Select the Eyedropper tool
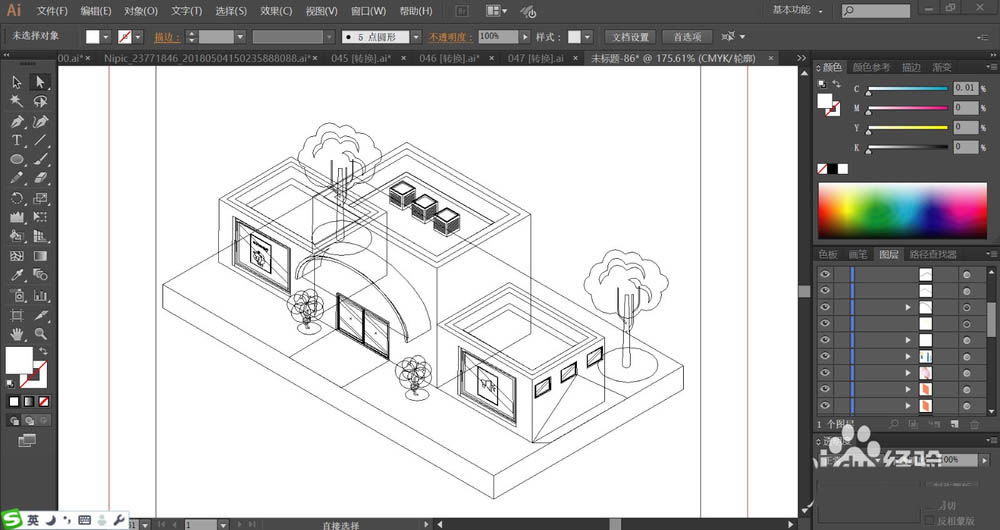This screenshot has height=530, width=1000. 17,276
